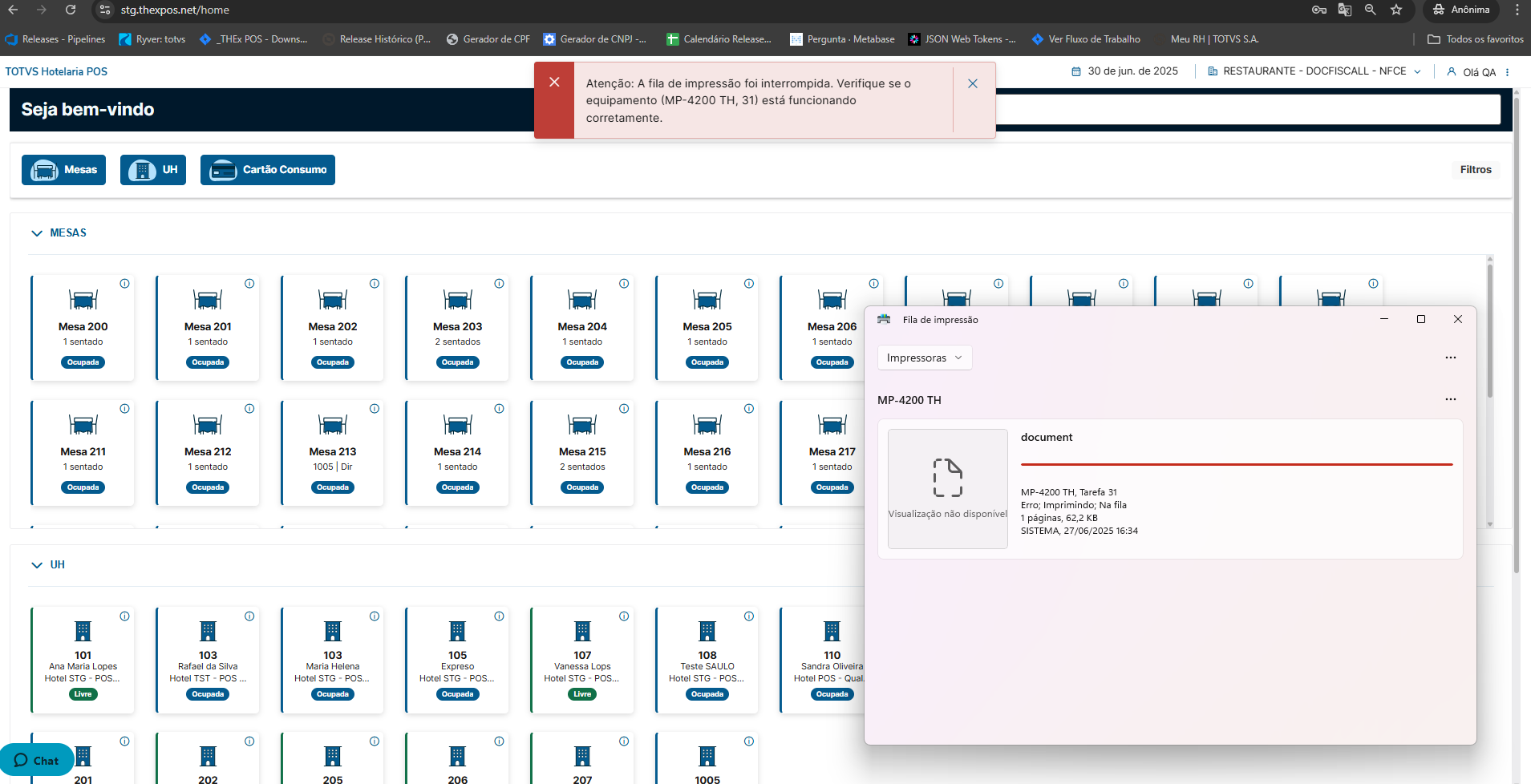Bookmark this page with star icon
Image resolution: width=1531 pixels, height=784 pixels.
coord(1396,10)
